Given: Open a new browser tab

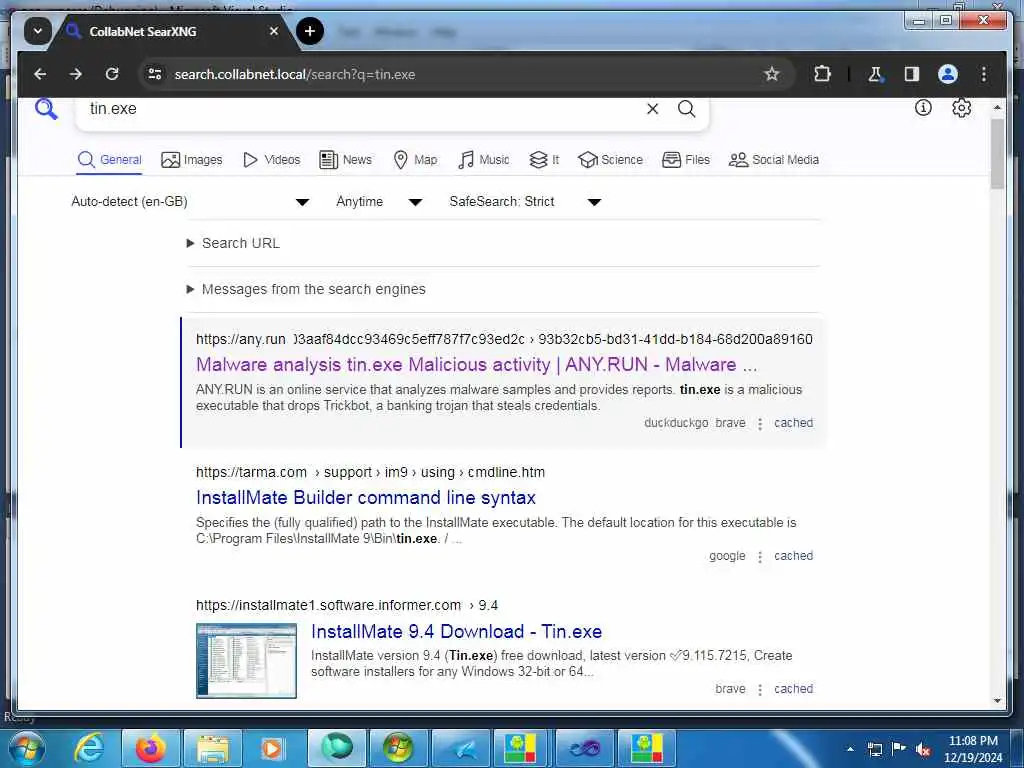Looking at the screenshot, I should coord(310,31).
